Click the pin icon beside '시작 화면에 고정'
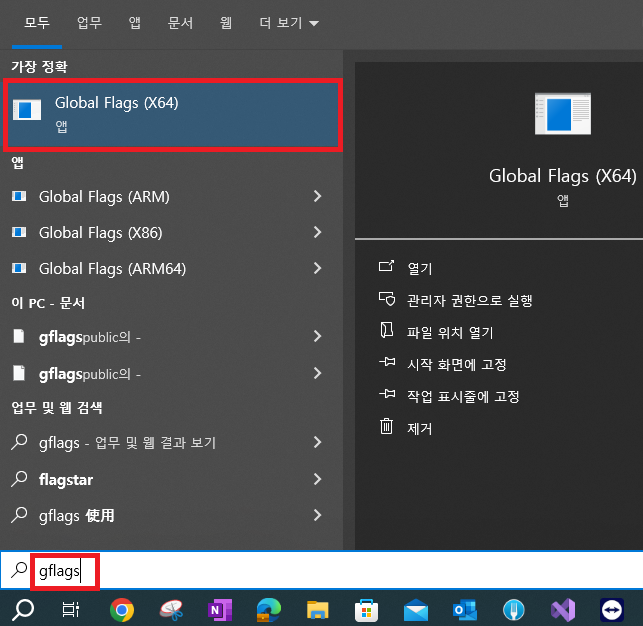643x626 pixels. pyautogui.click(x=387, y=362)
